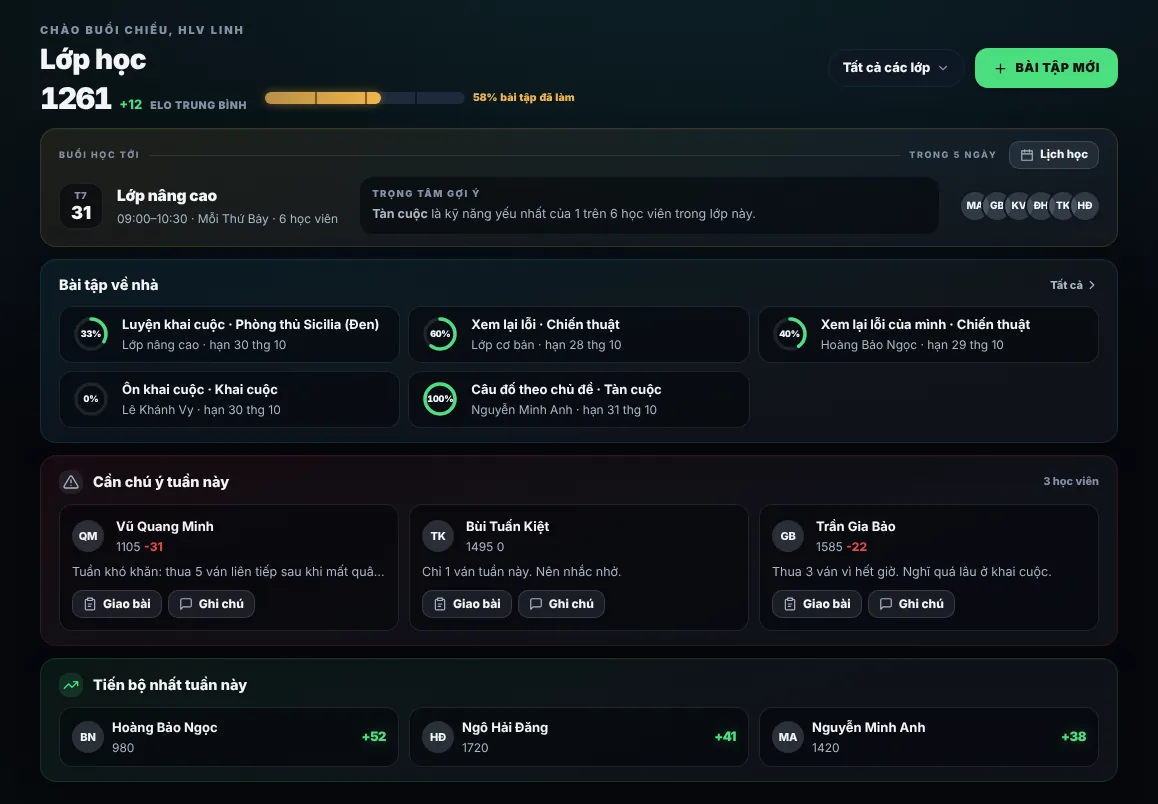Image resolution: width=1158 pixels, height=804 pixels.
Task: Select the TK avatar in the upcoming session's attendee row
Action: 1063,206
